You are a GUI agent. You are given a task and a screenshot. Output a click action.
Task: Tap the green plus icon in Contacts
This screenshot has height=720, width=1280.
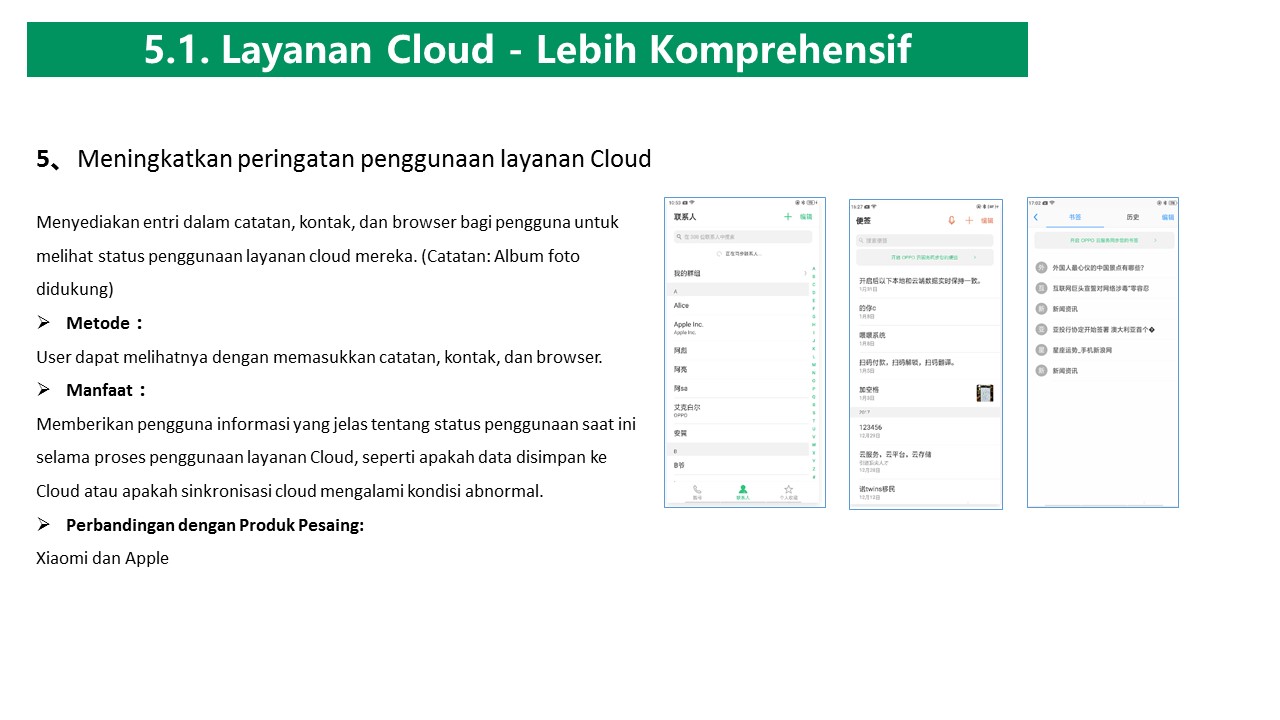point(788,216)
